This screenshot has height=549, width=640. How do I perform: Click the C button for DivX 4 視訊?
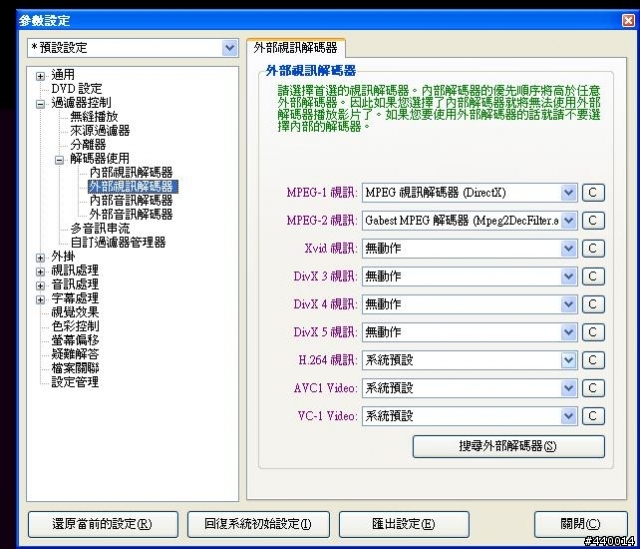[593, 305]
